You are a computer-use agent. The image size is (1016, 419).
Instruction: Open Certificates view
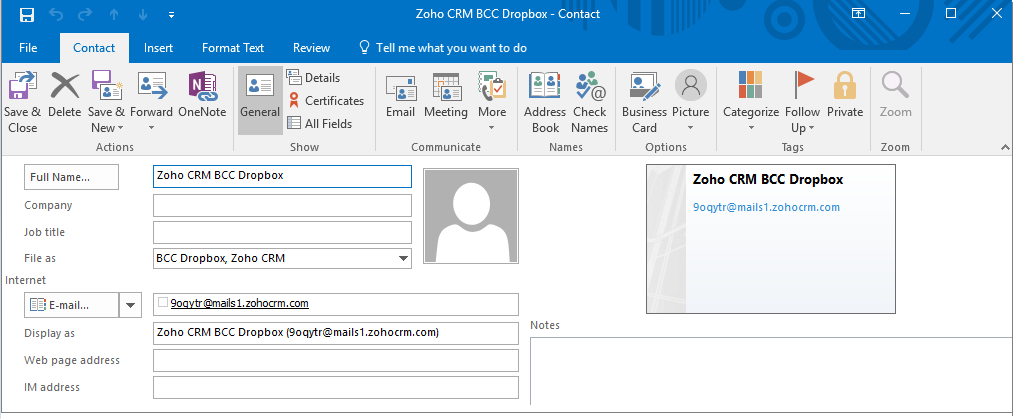coord(326,100)
